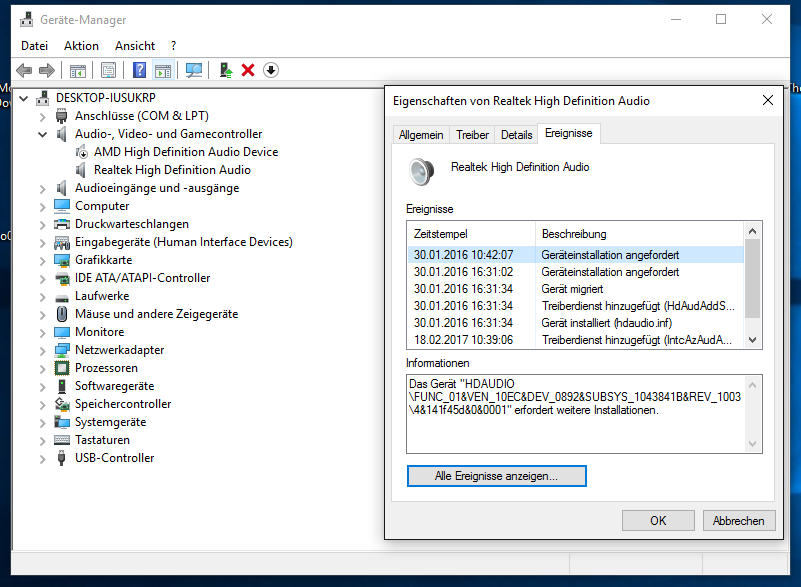Scan for hardware changes monitor icon
801x587 pixels.
point(194,70)
